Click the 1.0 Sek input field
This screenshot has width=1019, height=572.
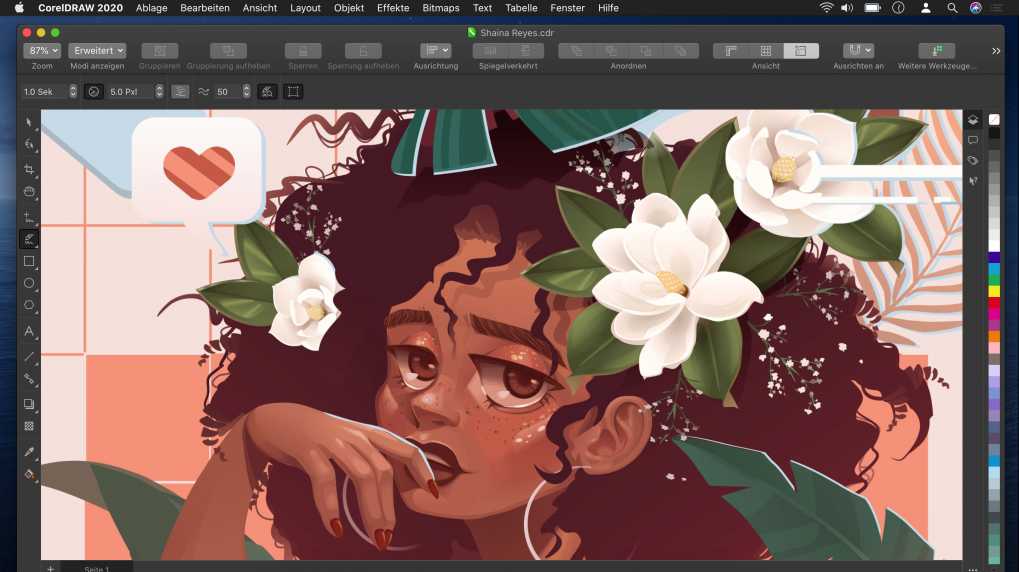point(44,92)
